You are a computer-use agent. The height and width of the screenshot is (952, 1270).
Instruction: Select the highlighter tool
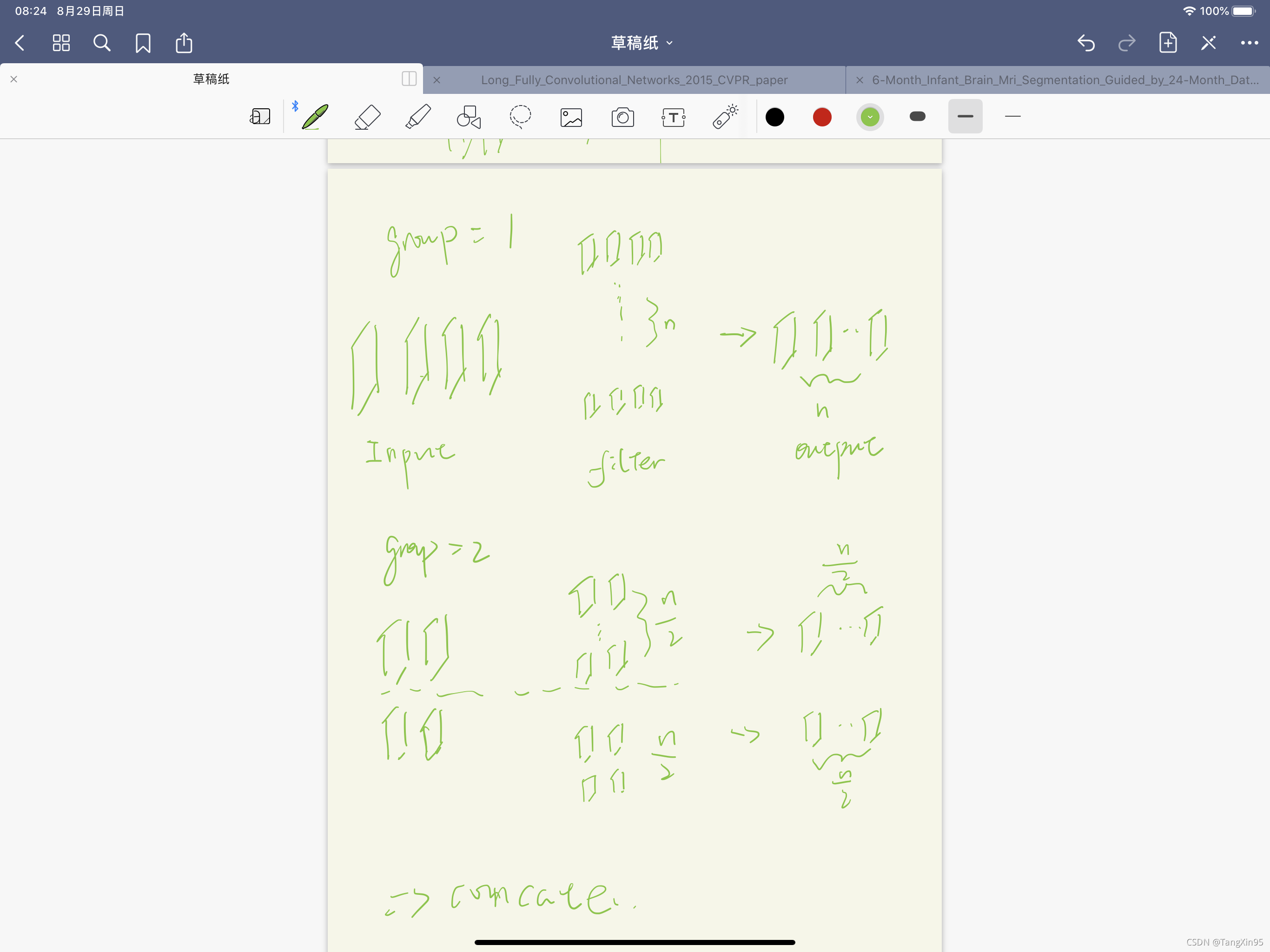[x=418, y=117]
